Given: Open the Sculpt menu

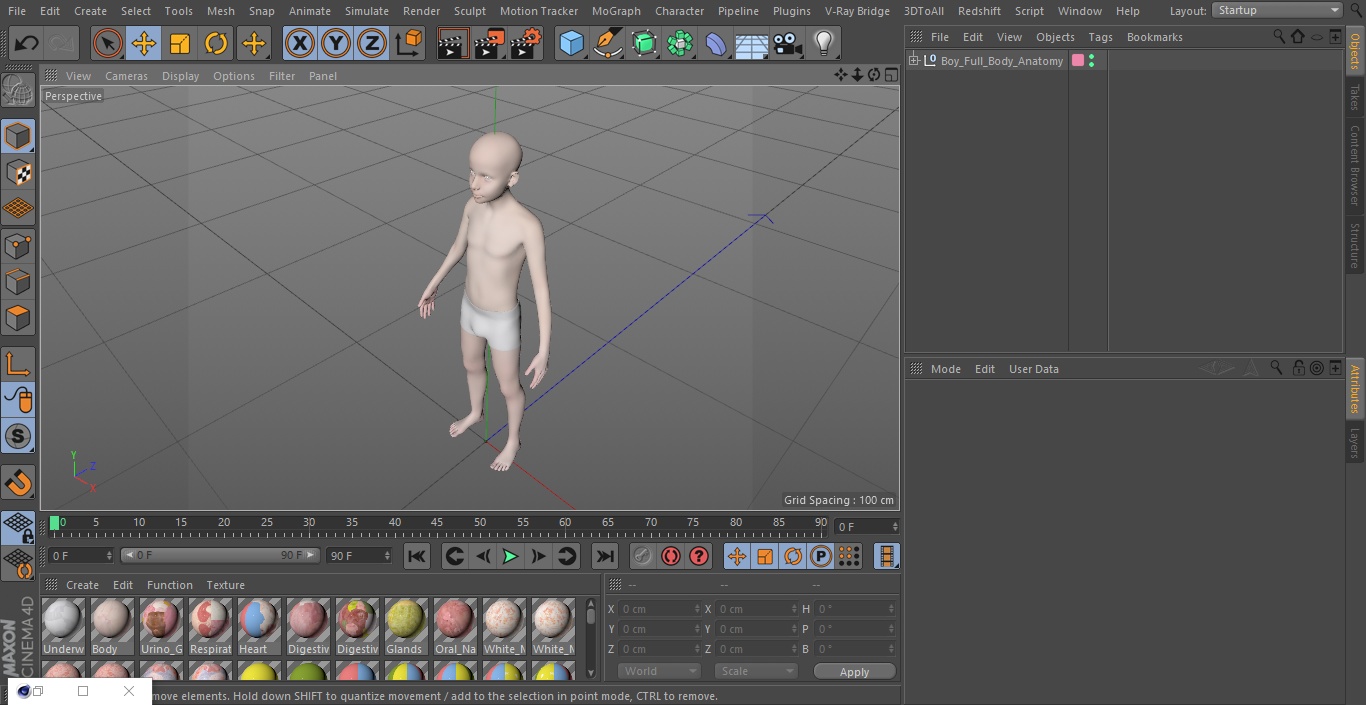Looking at the screenshot, I should pyautogui.click(x=469, y=11).
